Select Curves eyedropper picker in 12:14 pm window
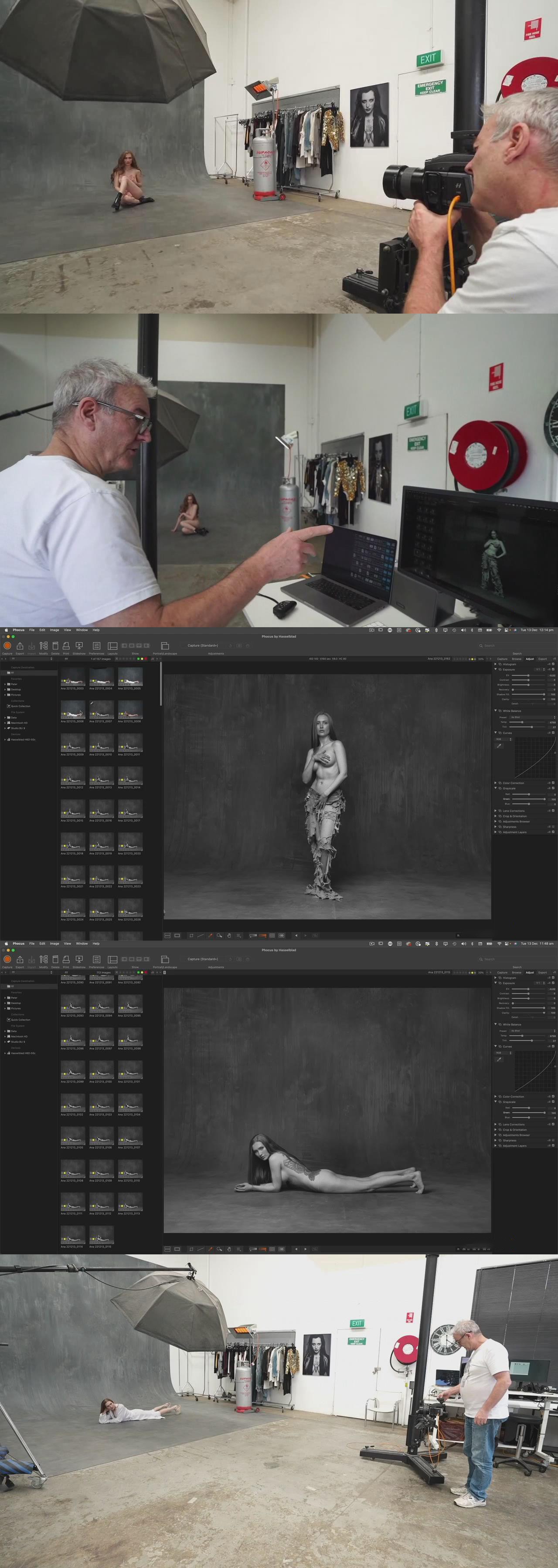Viewport: 558px width, 1568px height. click(500, 746)
